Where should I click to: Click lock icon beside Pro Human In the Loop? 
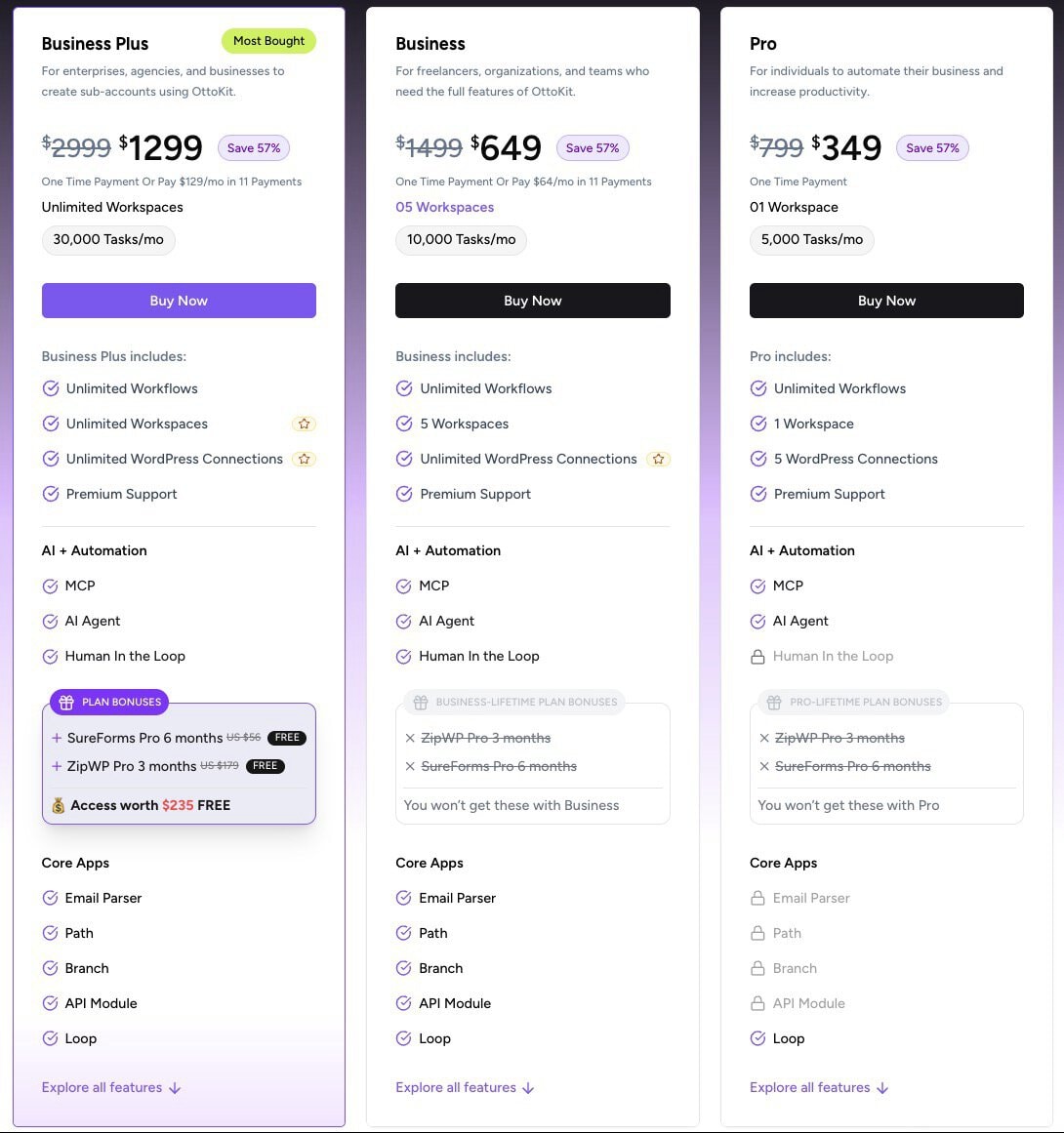pyautogui.click(x=757, y=657)
